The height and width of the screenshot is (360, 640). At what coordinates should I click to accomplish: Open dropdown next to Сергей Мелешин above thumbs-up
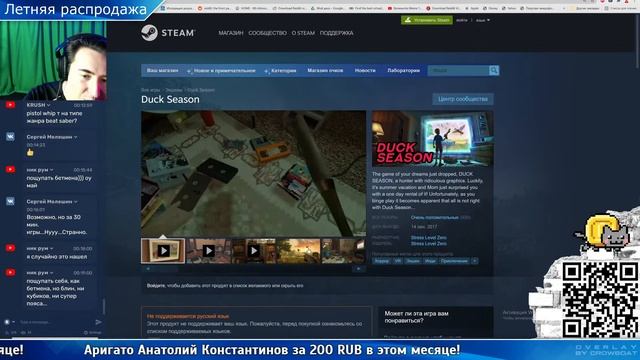pos(76,137)
